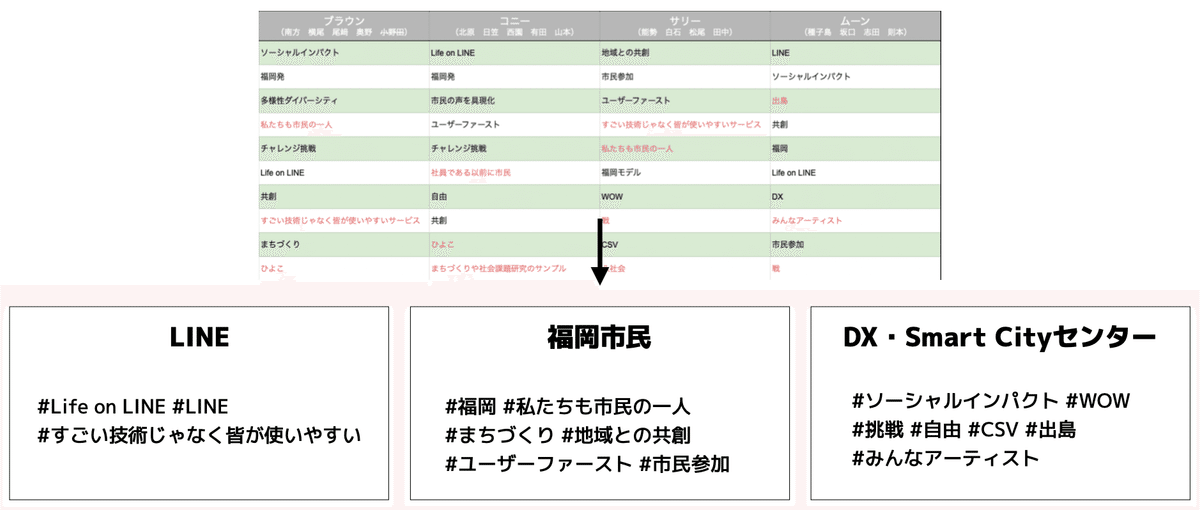
Task: Click the #自由 hashtag
Action: tap(936, 430)
